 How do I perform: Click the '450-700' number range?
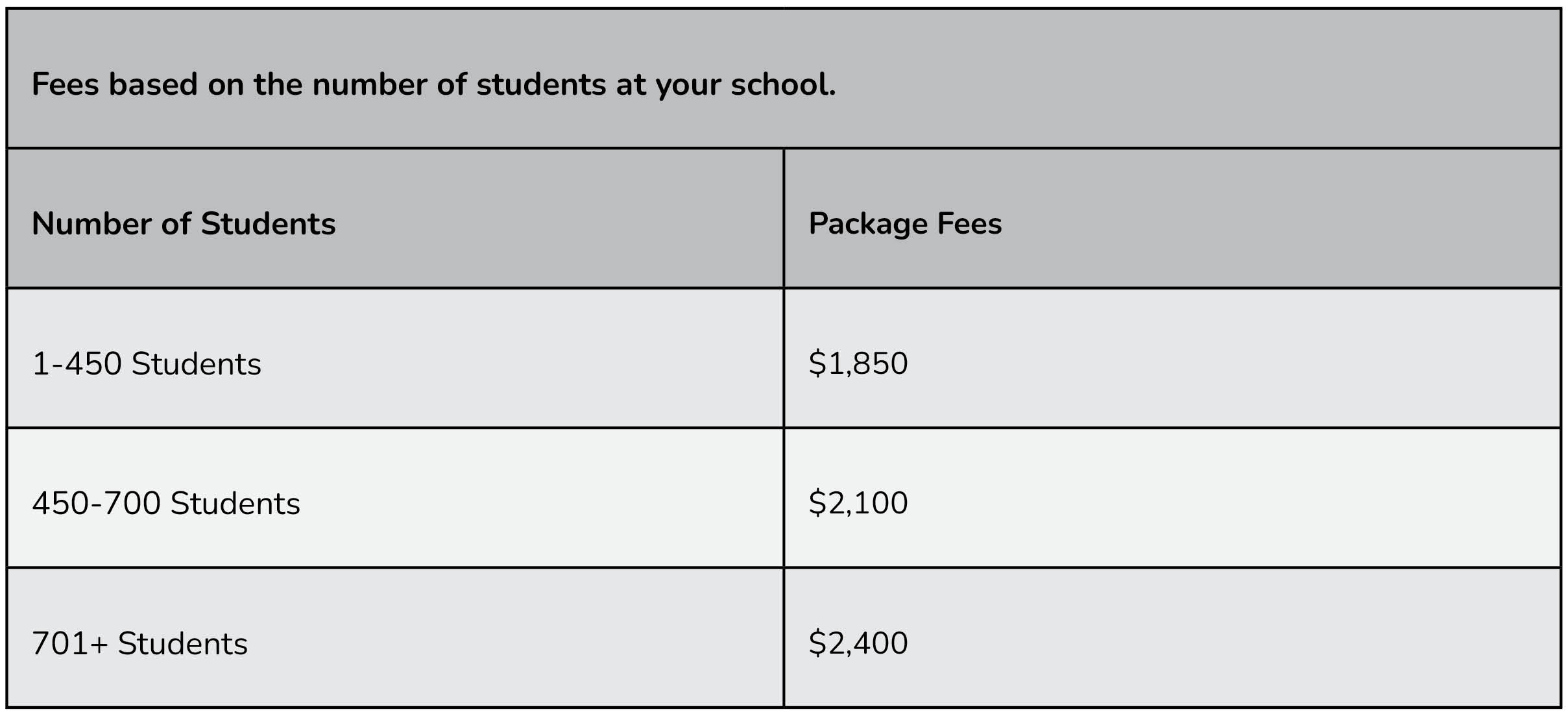pos(96,504)
